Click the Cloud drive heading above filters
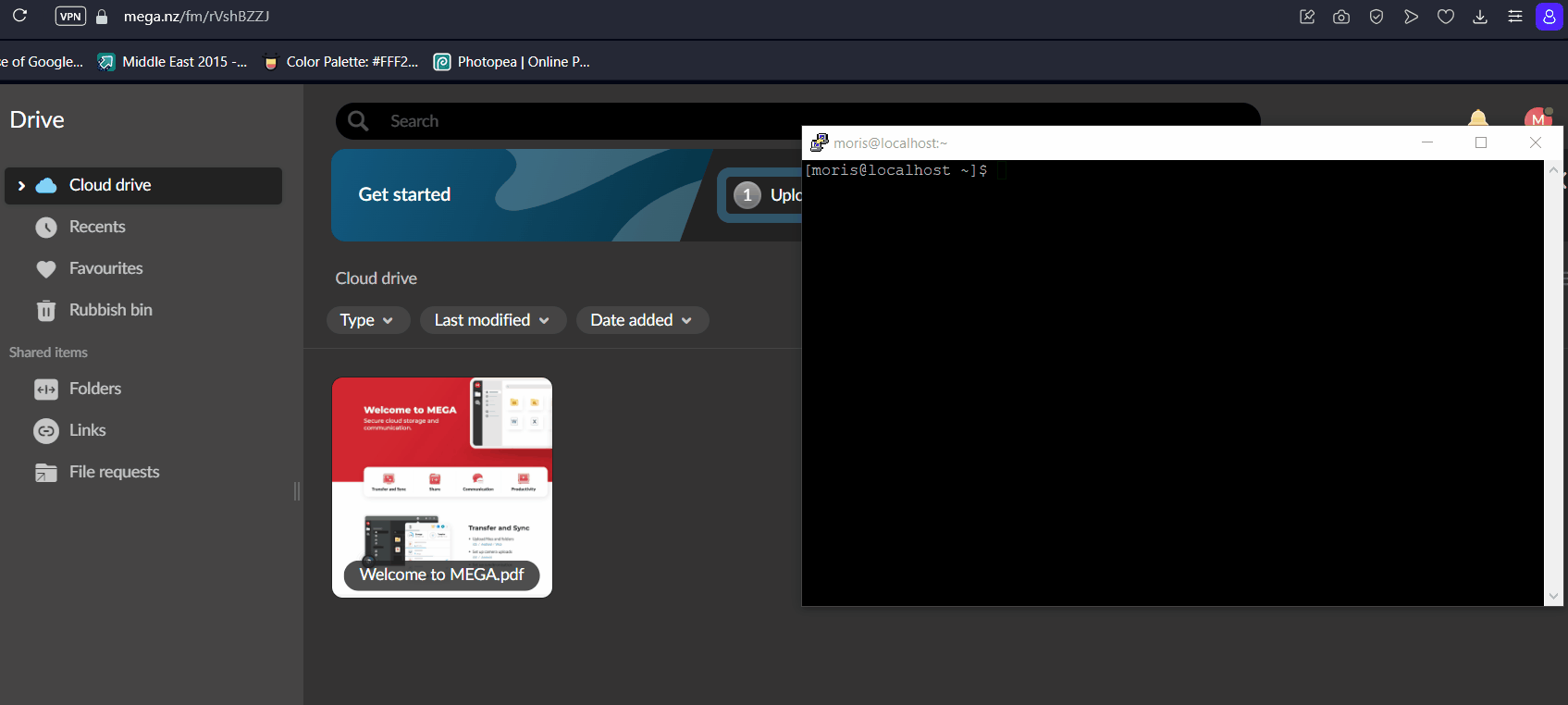This screenshot has width=1568, height=705. point(377,278)
